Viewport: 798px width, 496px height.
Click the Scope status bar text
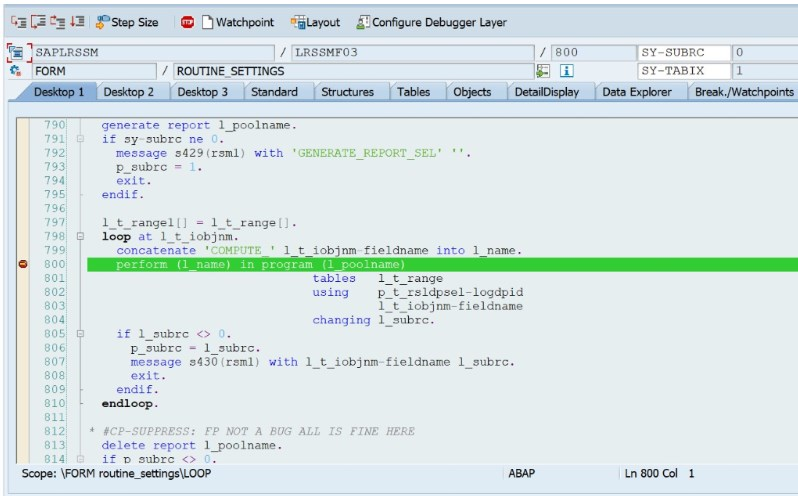[116, 474]
